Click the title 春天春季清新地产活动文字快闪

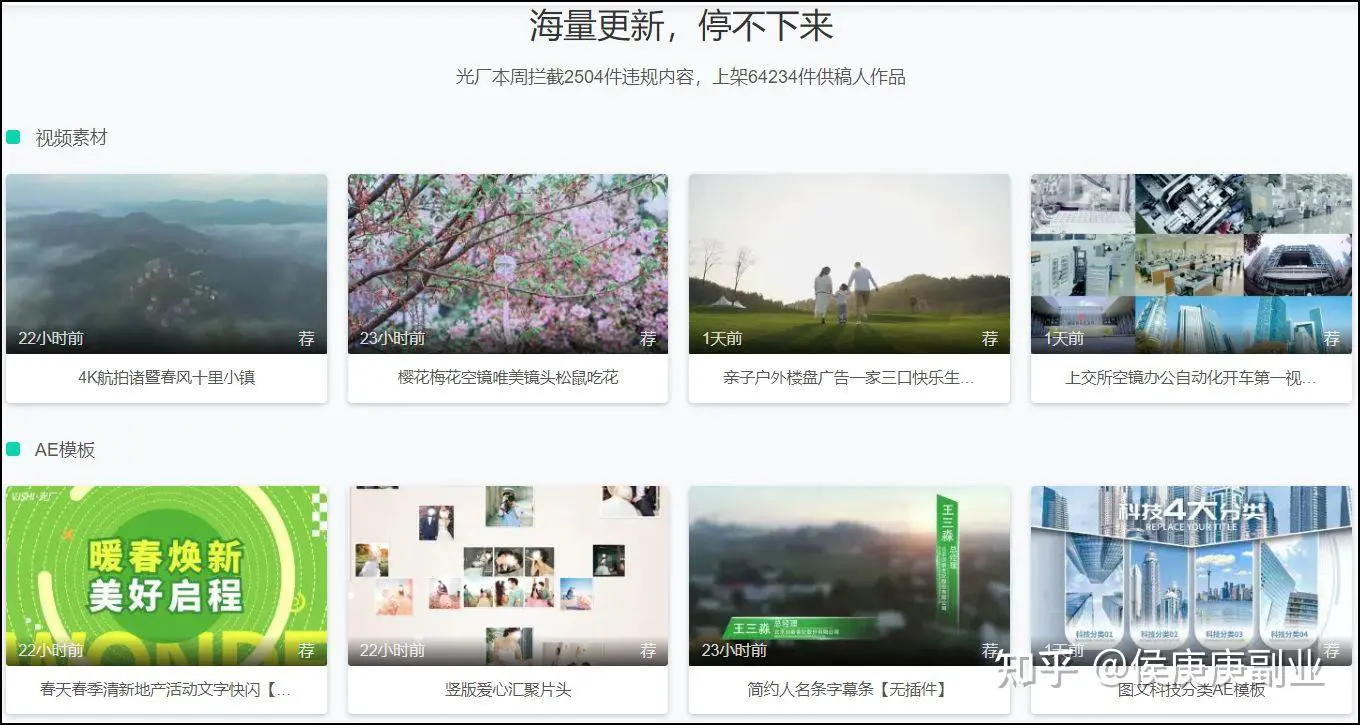tap(166, 690)
